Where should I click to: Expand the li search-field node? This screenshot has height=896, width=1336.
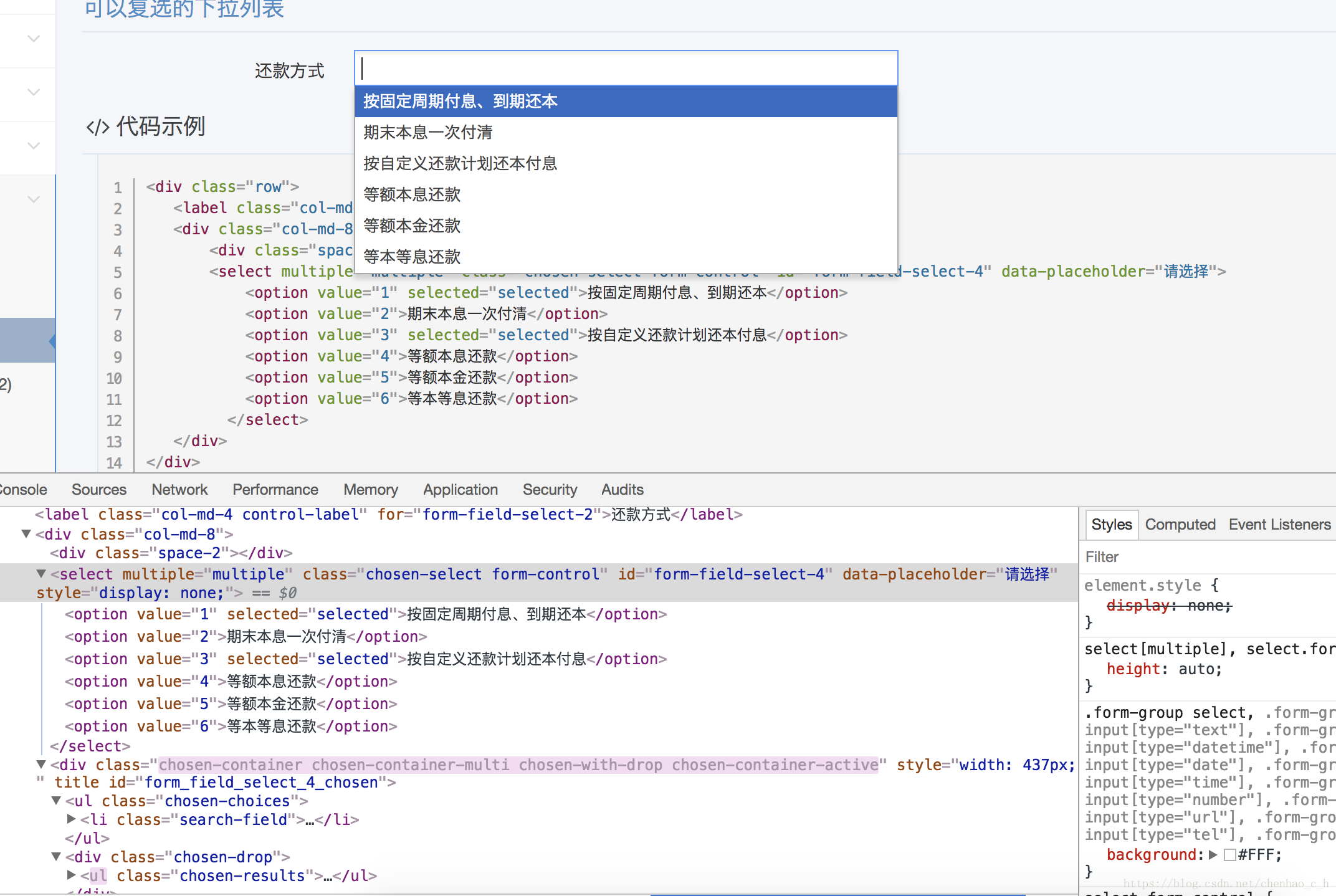[71, 819]
